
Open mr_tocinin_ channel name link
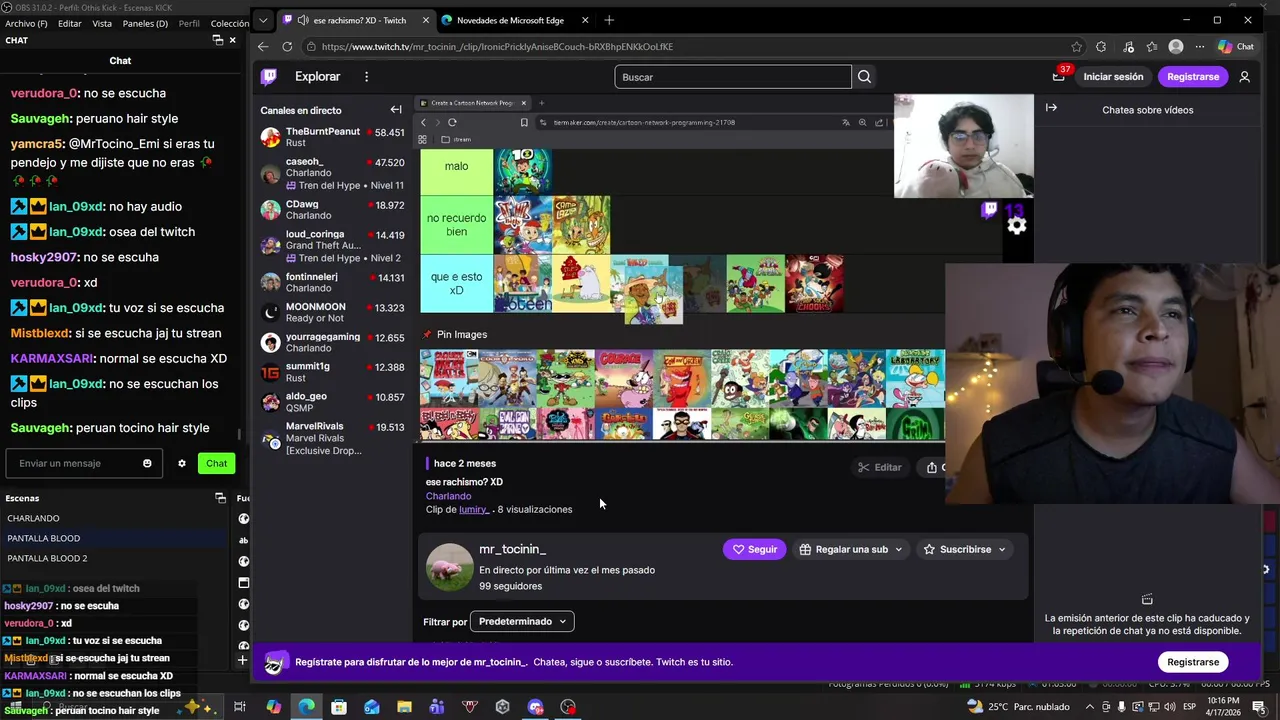(512, 549)
